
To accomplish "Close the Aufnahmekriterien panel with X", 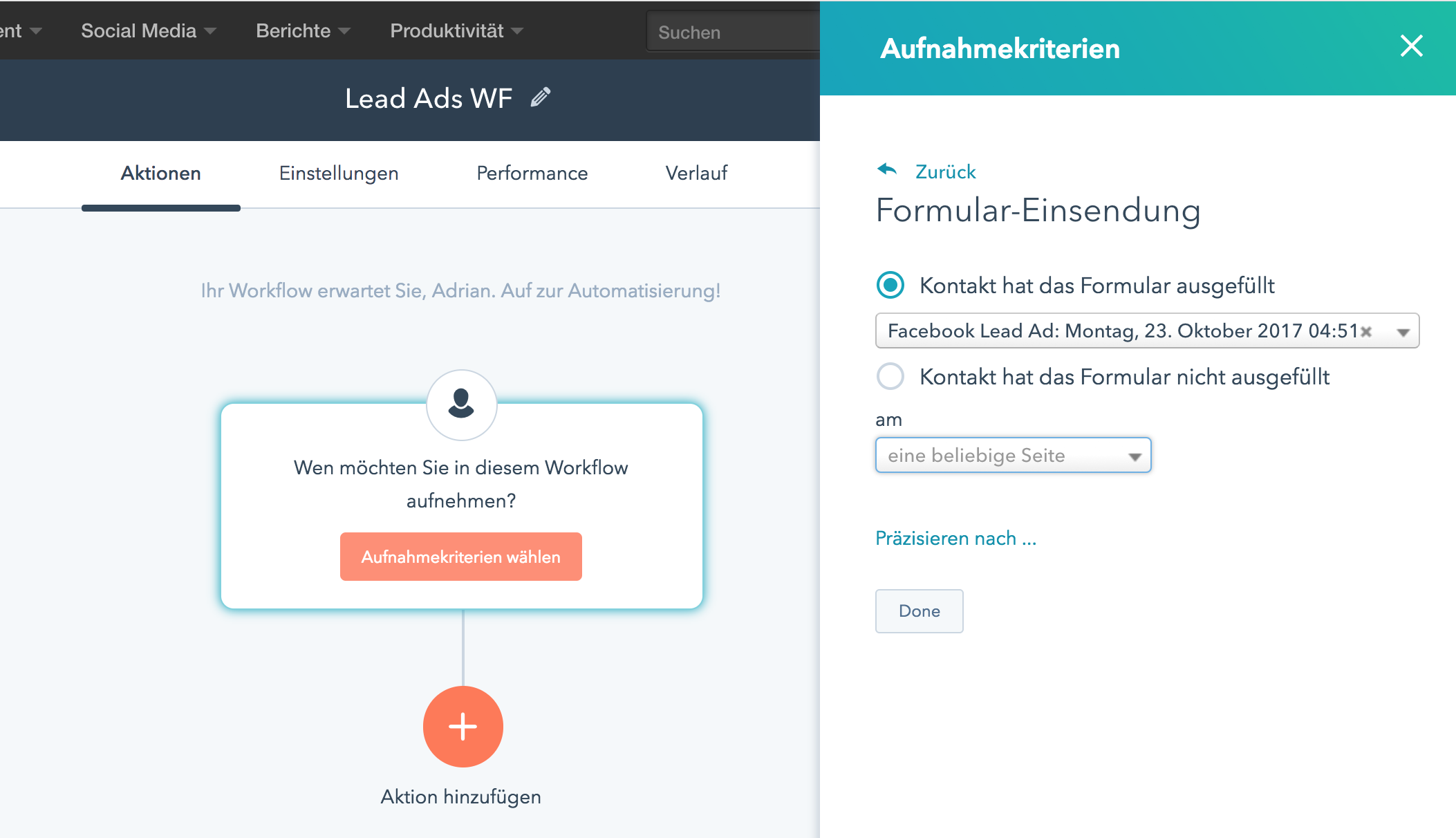I will 1411,46.
